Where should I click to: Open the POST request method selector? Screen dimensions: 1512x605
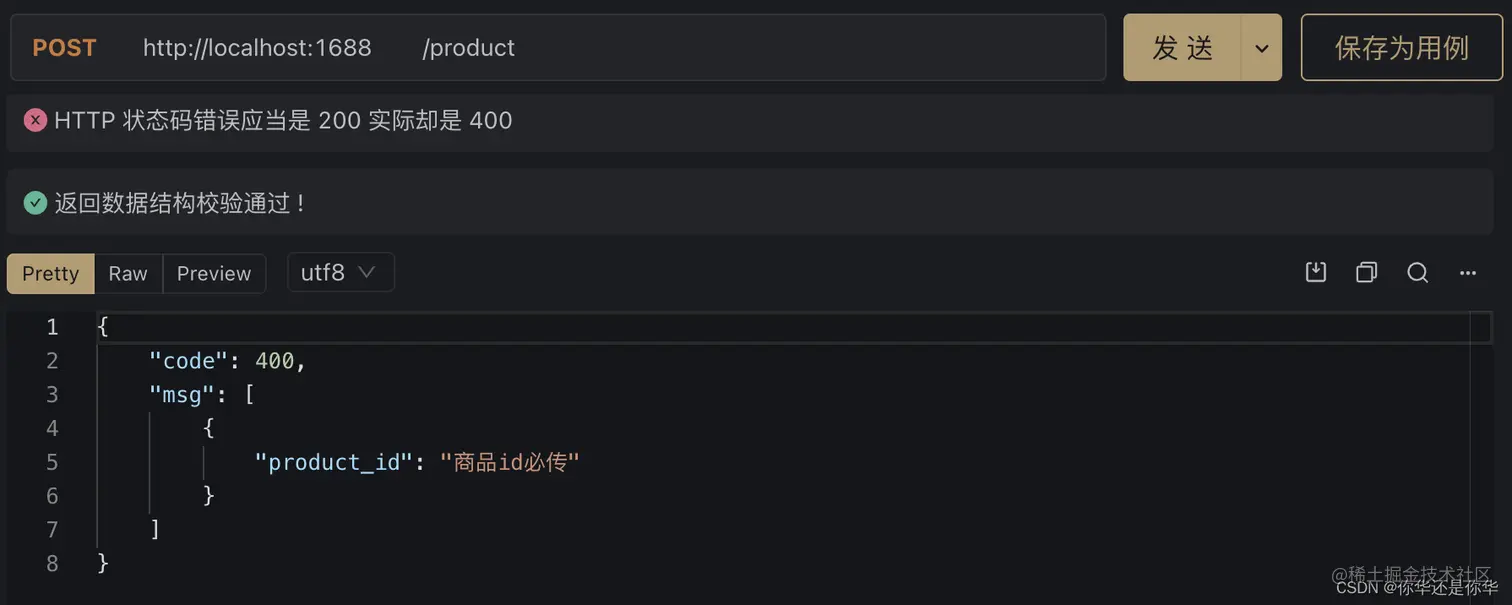tap(64, 48)
